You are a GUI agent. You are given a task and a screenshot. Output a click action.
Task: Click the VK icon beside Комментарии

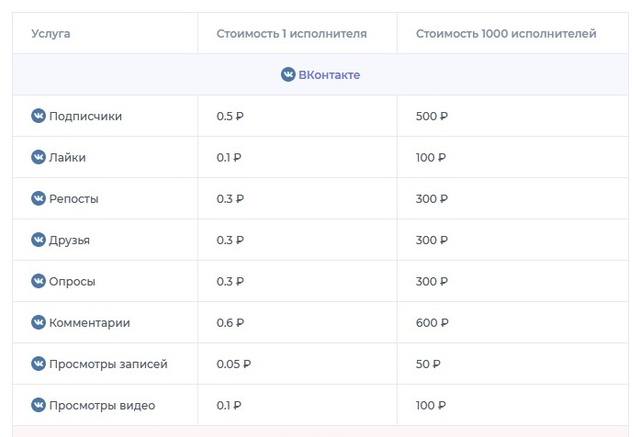[38, 323]
